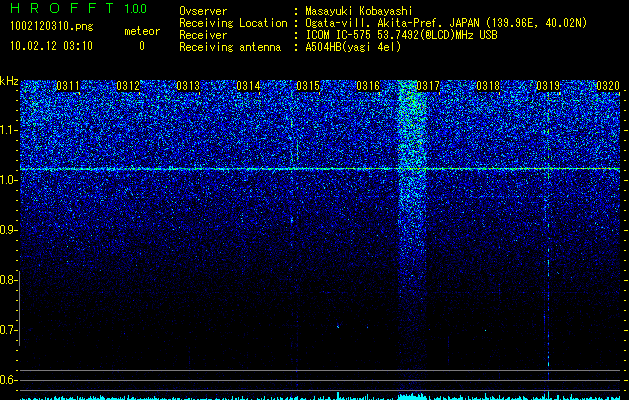Screen dimensions: 629x400
Task: Click the 0318 time marker
Action: click(x=488, y=86)
